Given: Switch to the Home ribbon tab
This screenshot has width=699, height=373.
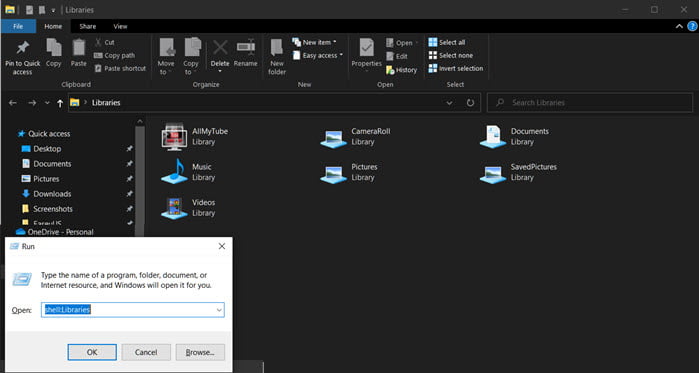Looking at the screenshot, I should 53,26.
